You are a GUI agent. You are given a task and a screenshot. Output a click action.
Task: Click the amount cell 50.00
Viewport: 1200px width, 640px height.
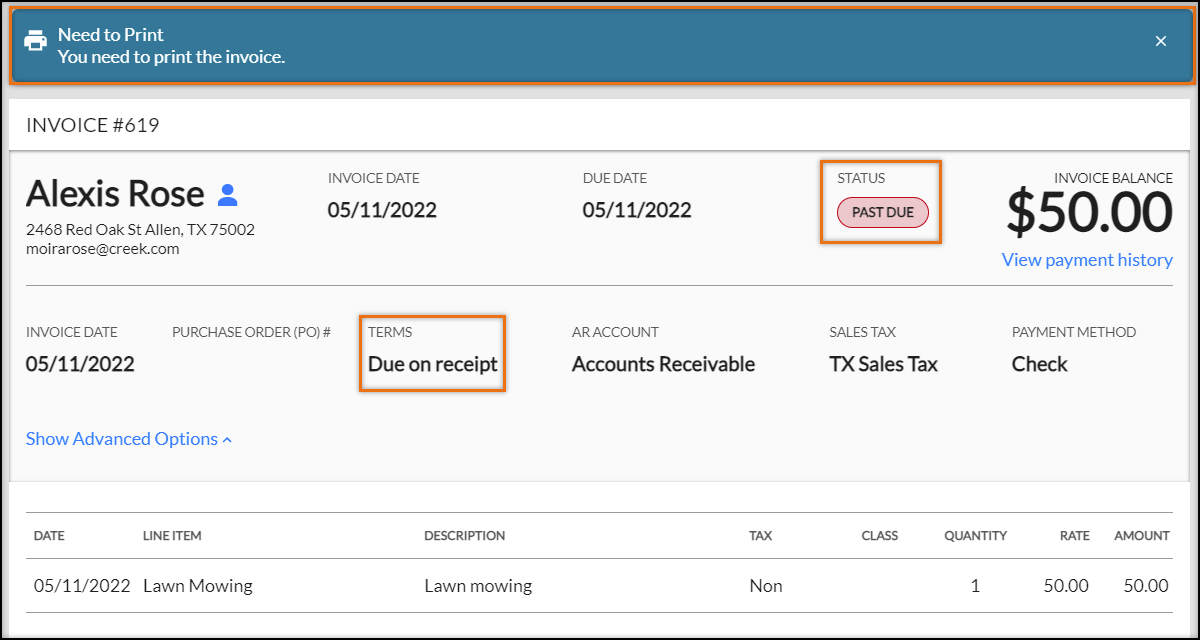point(1146,586)
